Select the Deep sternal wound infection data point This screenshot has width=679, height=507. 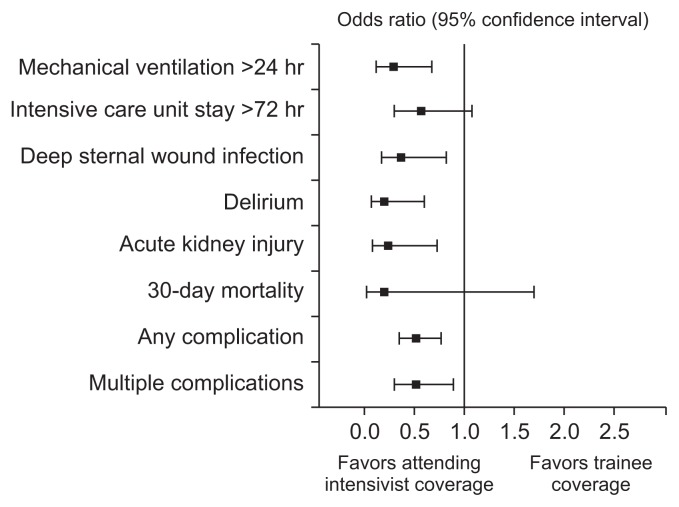coord(401,157)
